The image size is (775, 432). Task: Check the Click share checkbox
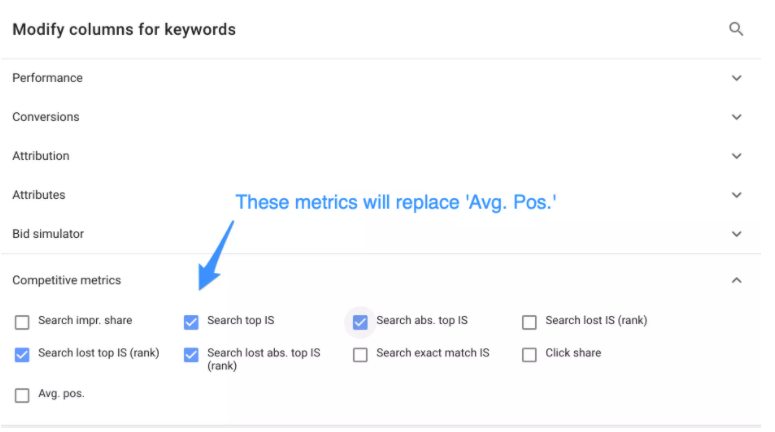pyautogui.click(x=529, y=354)
